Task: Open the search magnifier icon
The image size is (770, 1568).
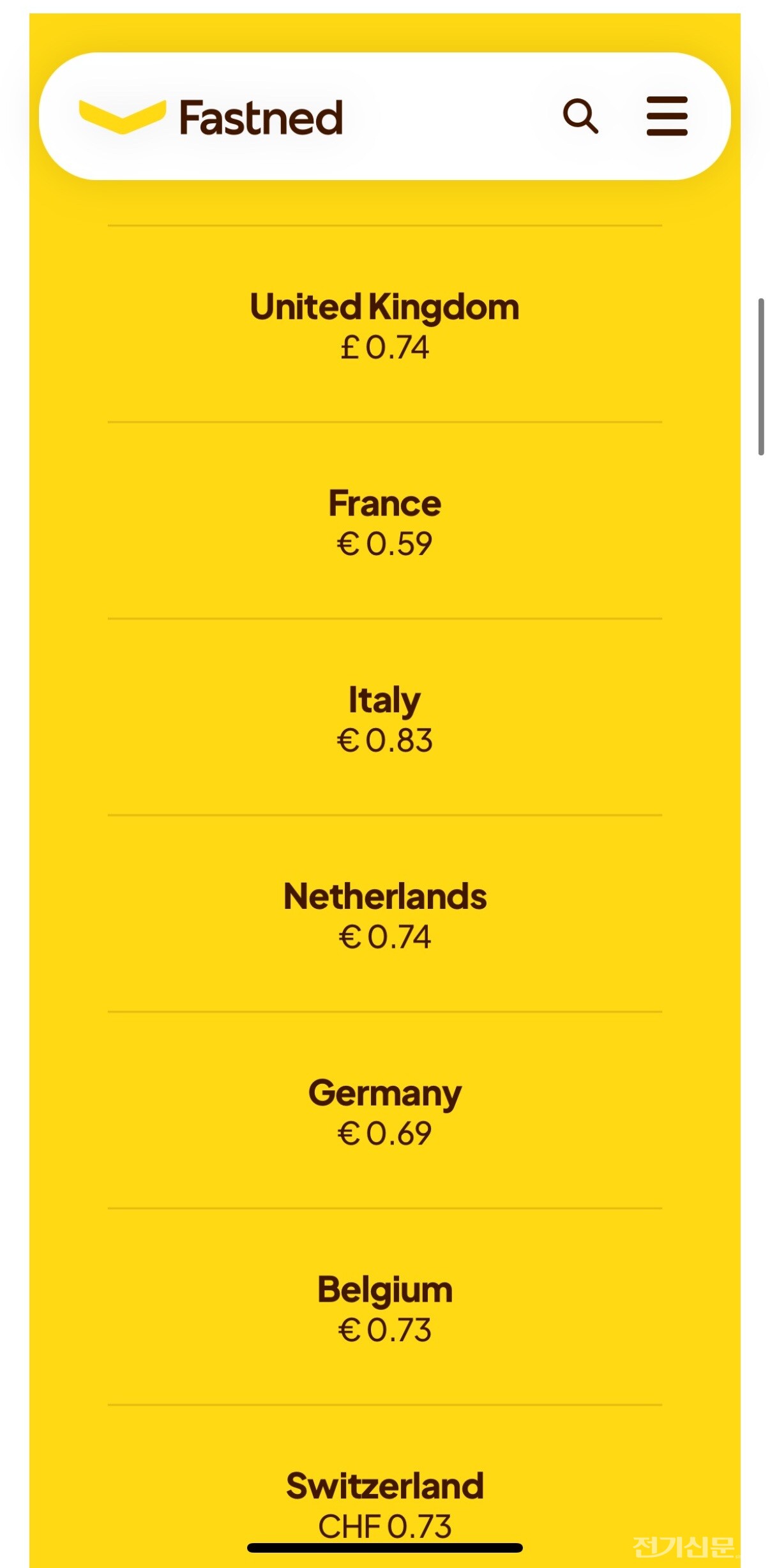Action: [580, 116]
